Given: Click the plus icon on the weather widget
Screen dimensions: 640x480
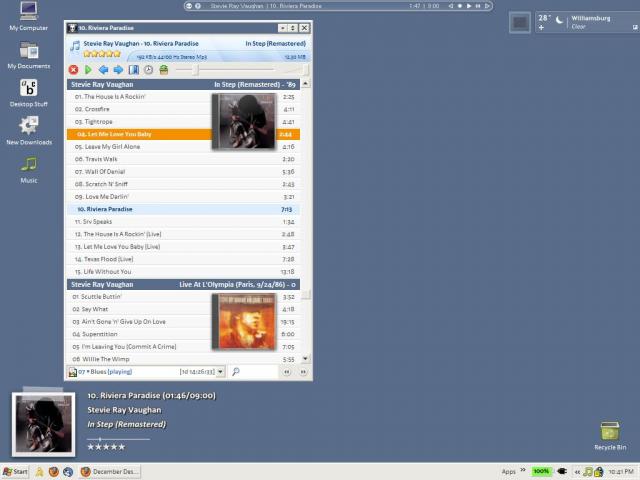Looking at the screenshot, I should point(541,27).
